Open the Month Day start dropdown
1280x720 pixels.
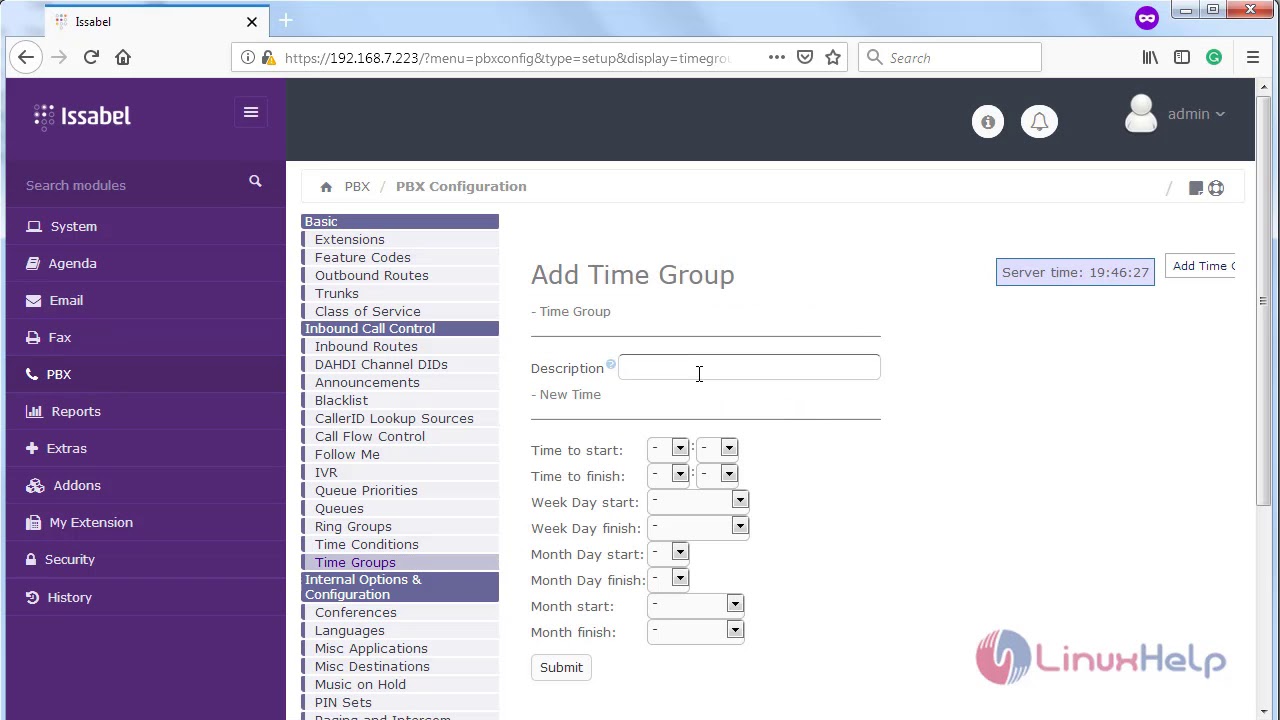(668, 552)
